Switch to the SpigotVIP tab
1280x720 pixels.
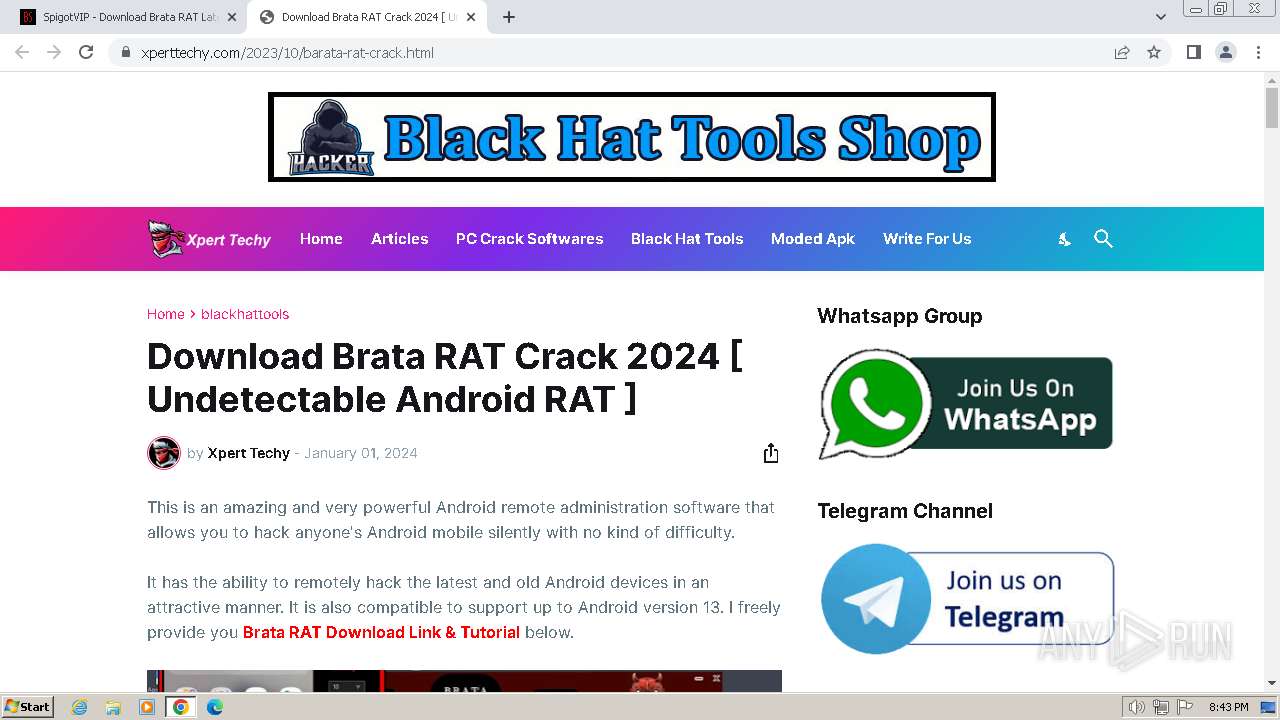pyautogui.click(x=126, y=17)
